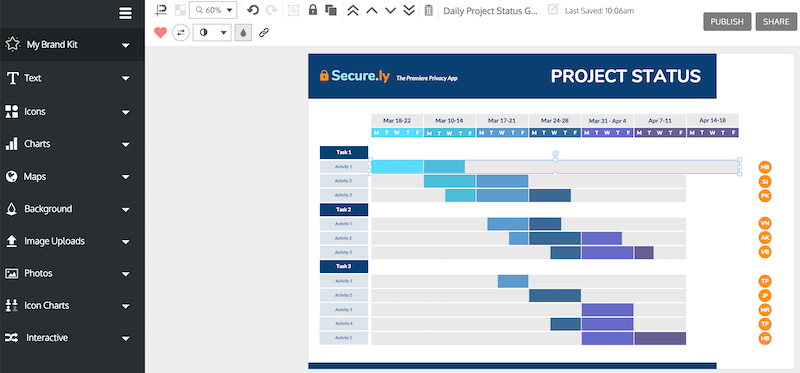Open the My Brand Kit section
This screenshot has width=800, height=373.
click(72, 45)
